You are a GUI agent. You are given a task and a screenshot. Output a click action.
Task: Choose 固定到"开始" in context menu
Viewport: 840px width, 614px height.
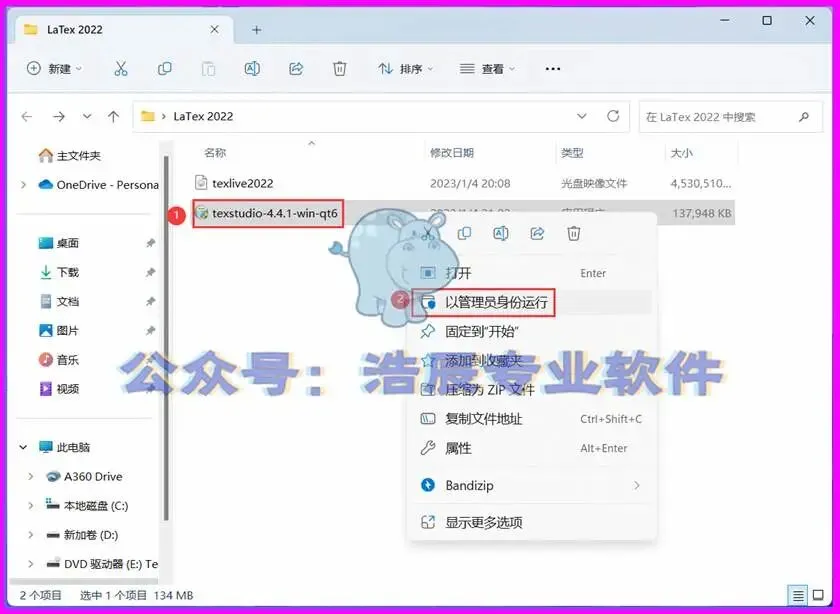click(x=532, y=331)
